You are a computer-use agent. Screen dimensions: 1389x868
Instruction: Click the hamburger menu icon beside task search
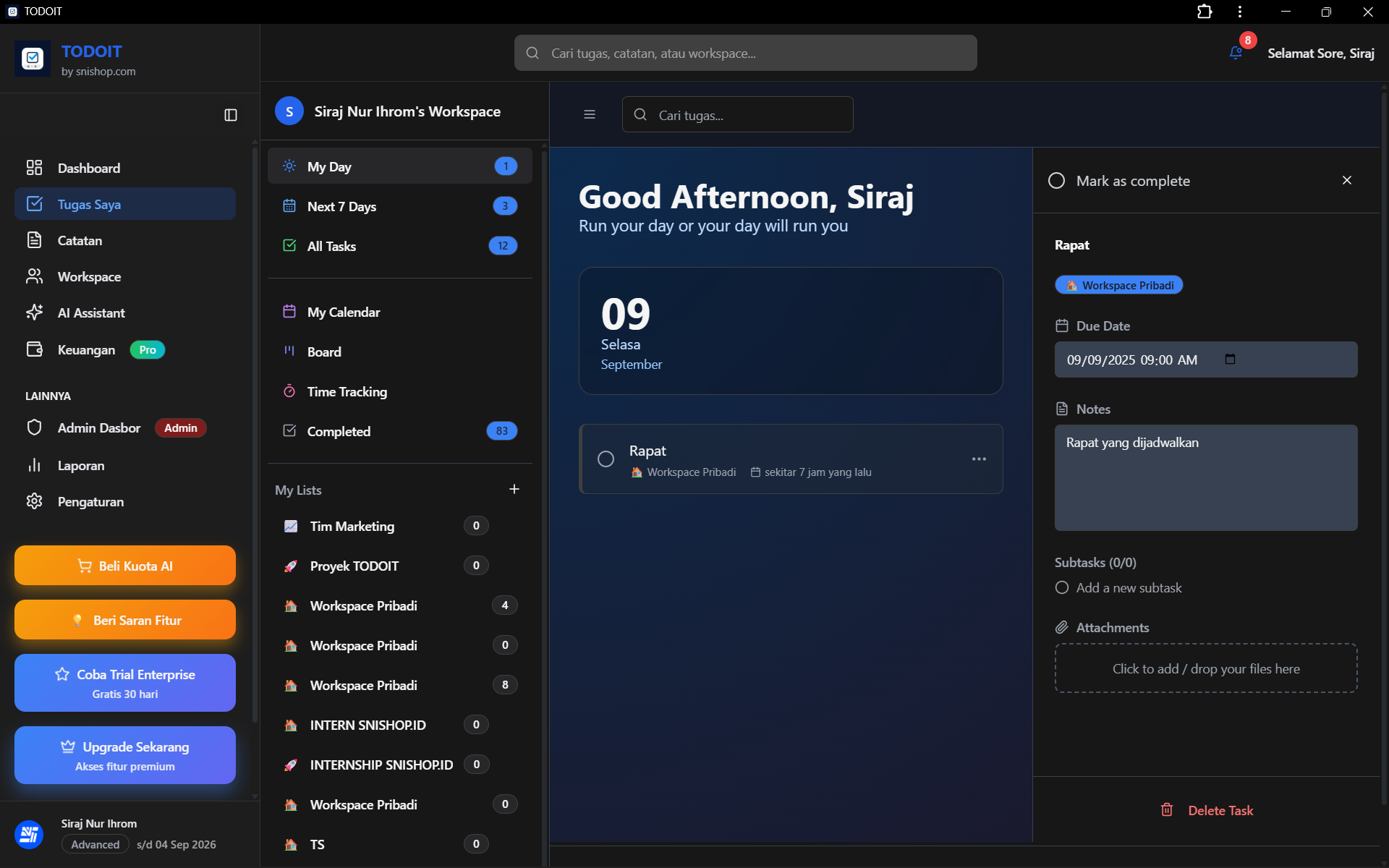[590, 114]
